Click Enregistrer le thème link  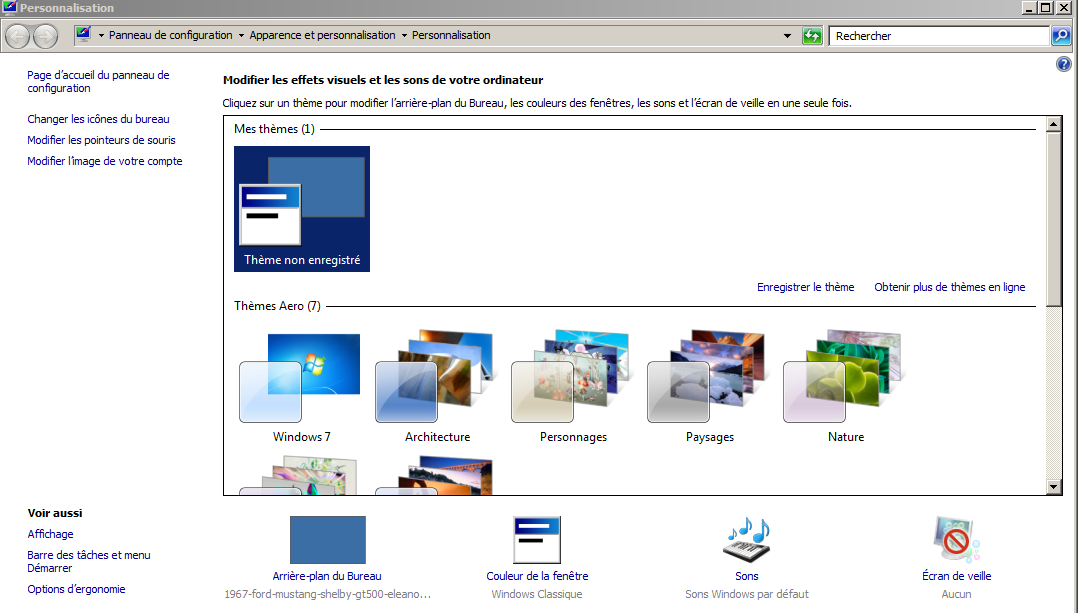[x=806, y=287]
